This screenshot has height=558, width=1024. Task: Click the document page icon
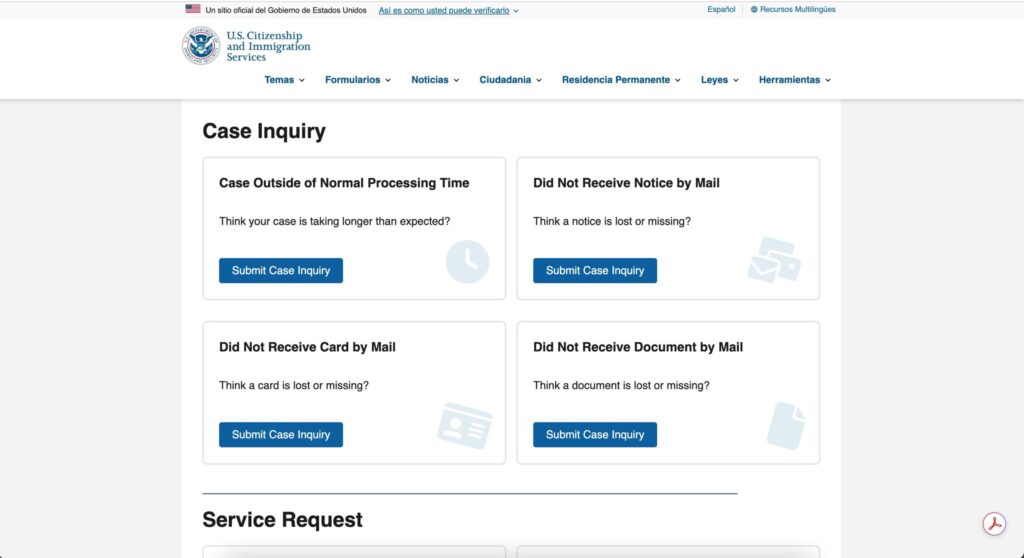[x=785, y=424]
